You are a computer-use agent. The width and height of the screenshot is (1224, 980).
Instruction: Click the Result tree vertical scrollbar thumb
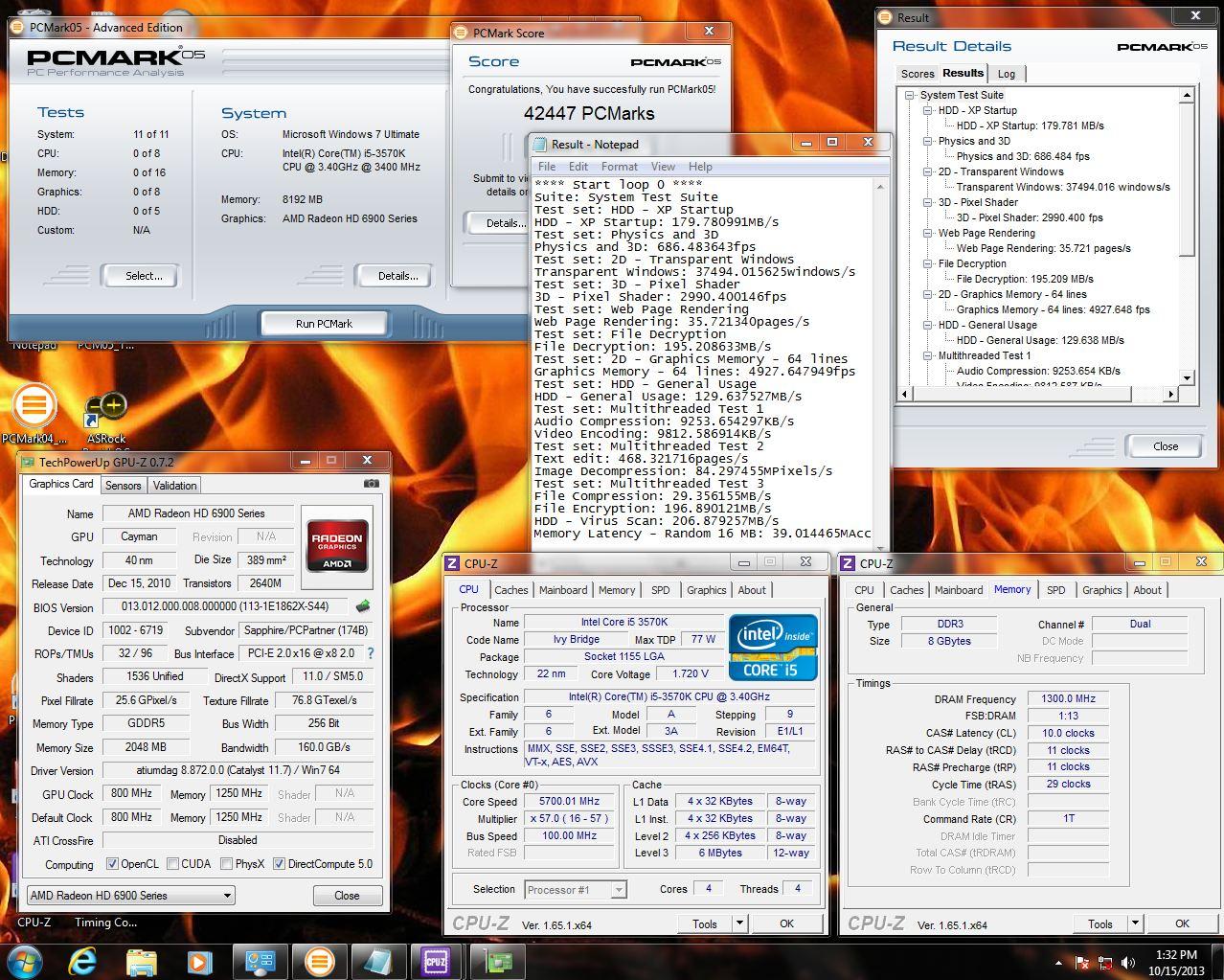click(x=1188, y=180)
